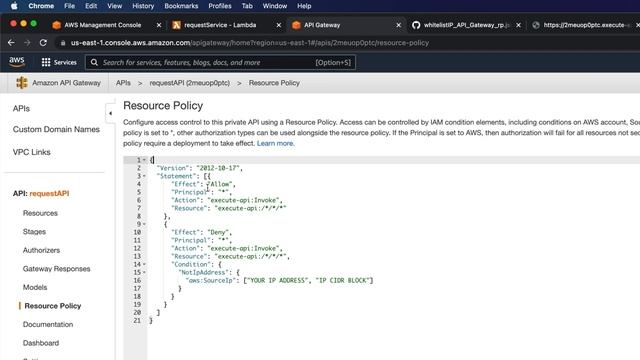
Task: Open Authorizers for requestAPI
Action: pos(41,250)
